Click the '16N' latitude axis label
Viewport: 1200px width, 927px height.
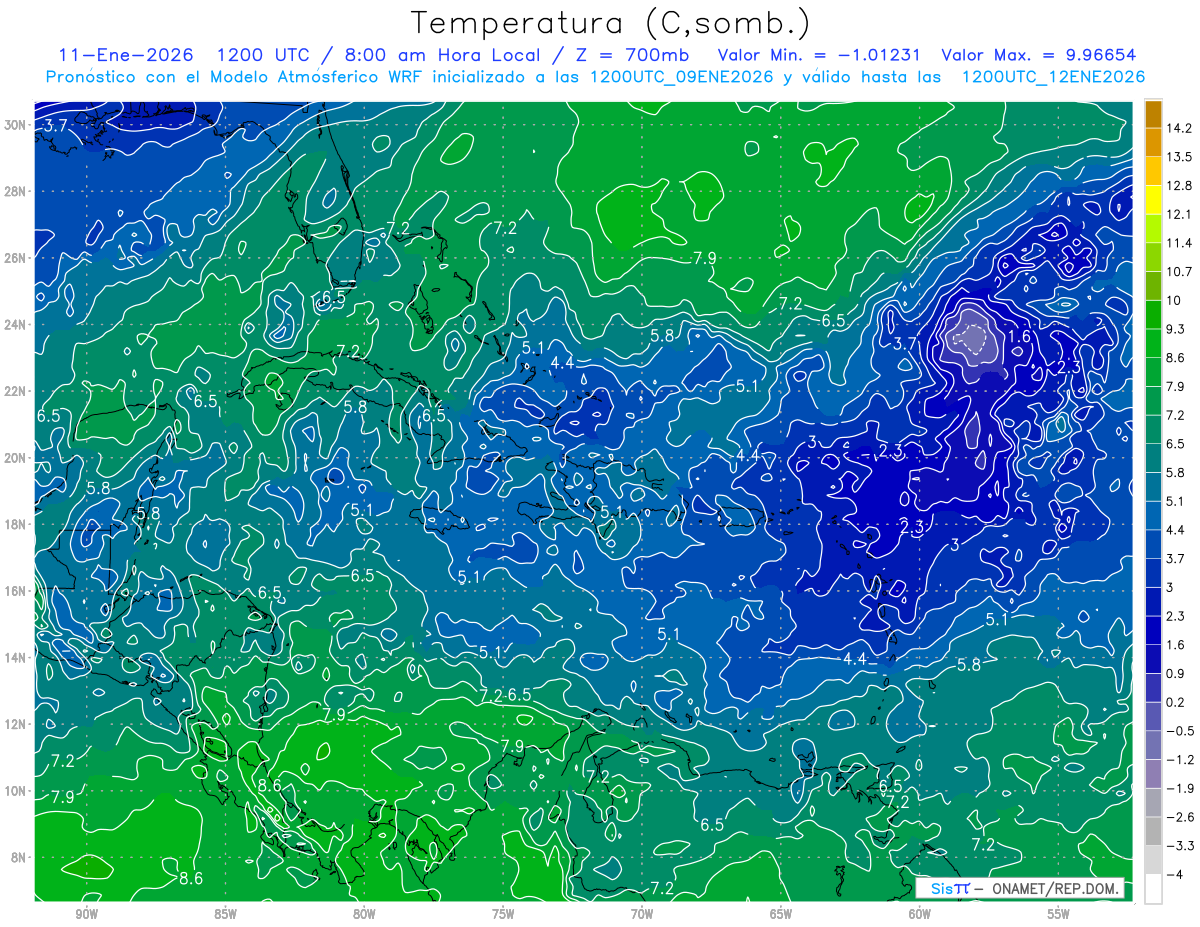(x=16, y=591)
